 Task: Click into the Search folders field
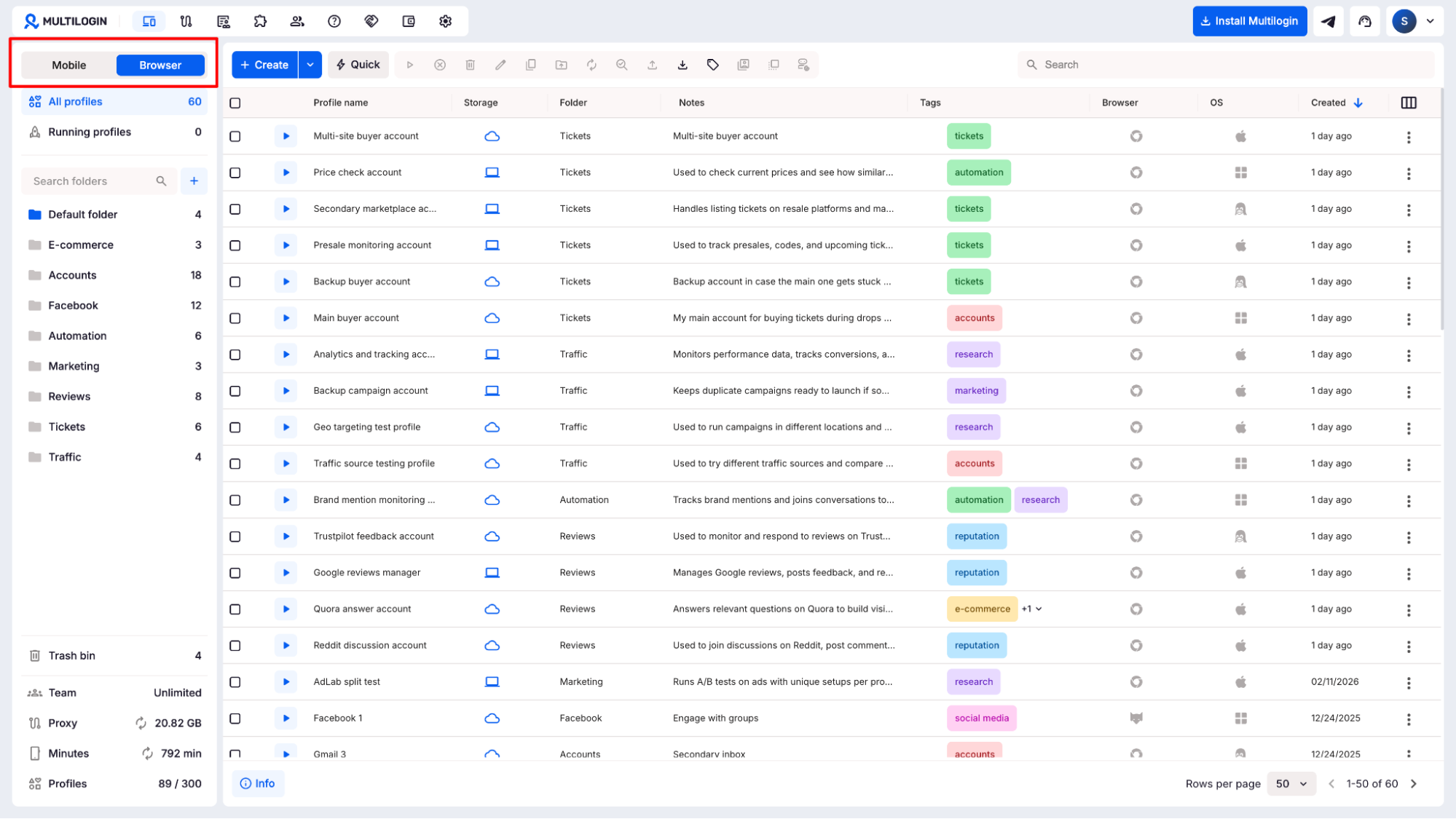point(91,181)
